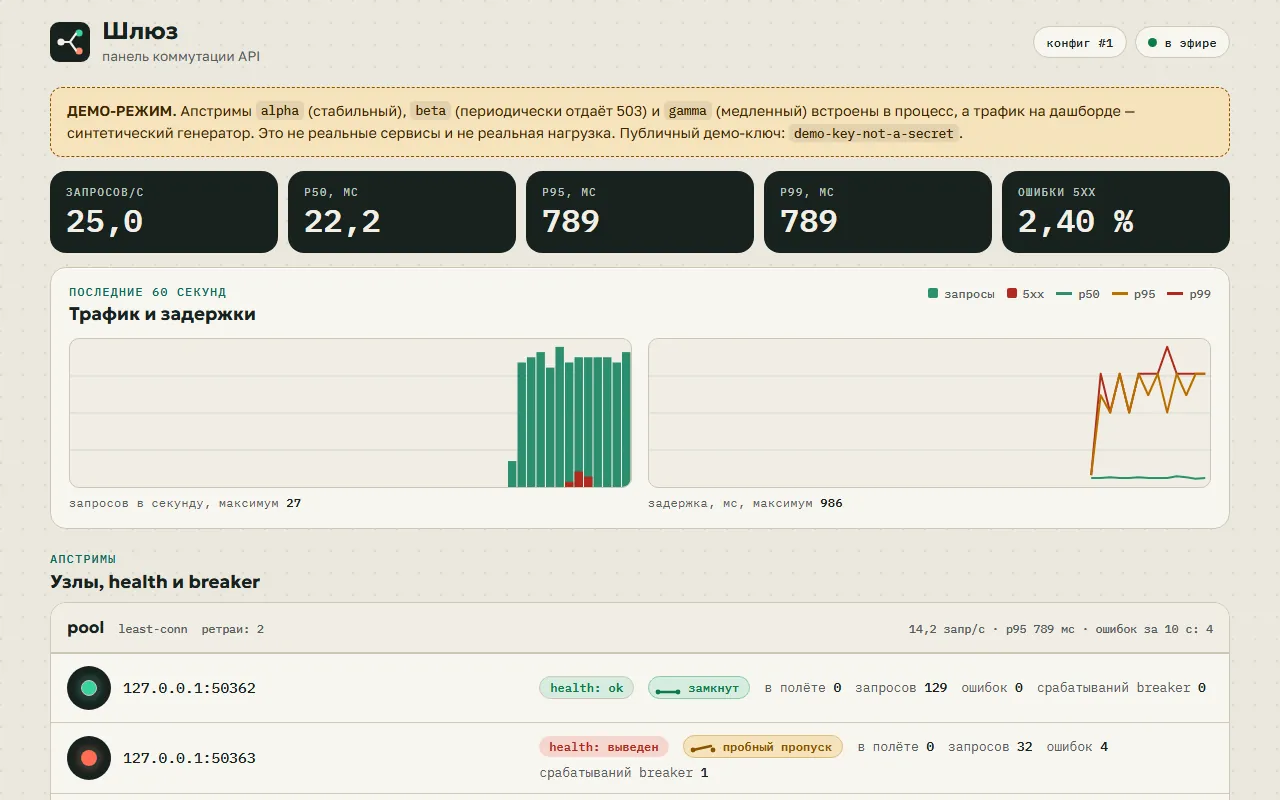Click the demo key «demo-key-not-a-secret»

click(874, 133)
